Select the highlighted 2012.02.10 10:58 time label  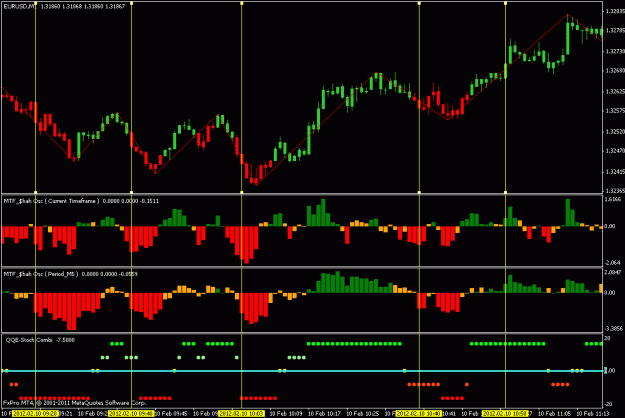(x=505, y=414)
